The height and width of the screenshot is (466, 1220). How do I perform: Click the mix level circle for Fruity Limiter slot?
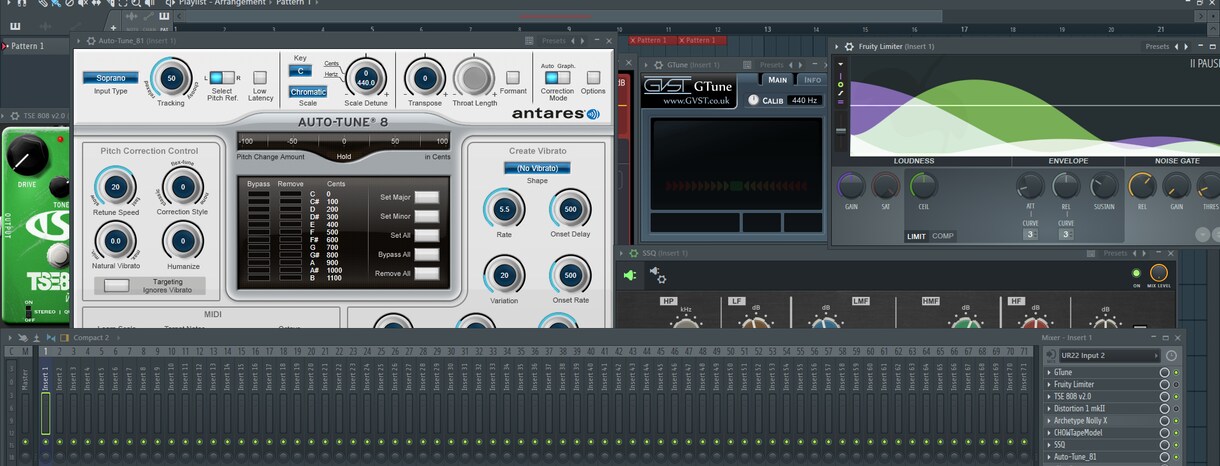pos(1164,385)
